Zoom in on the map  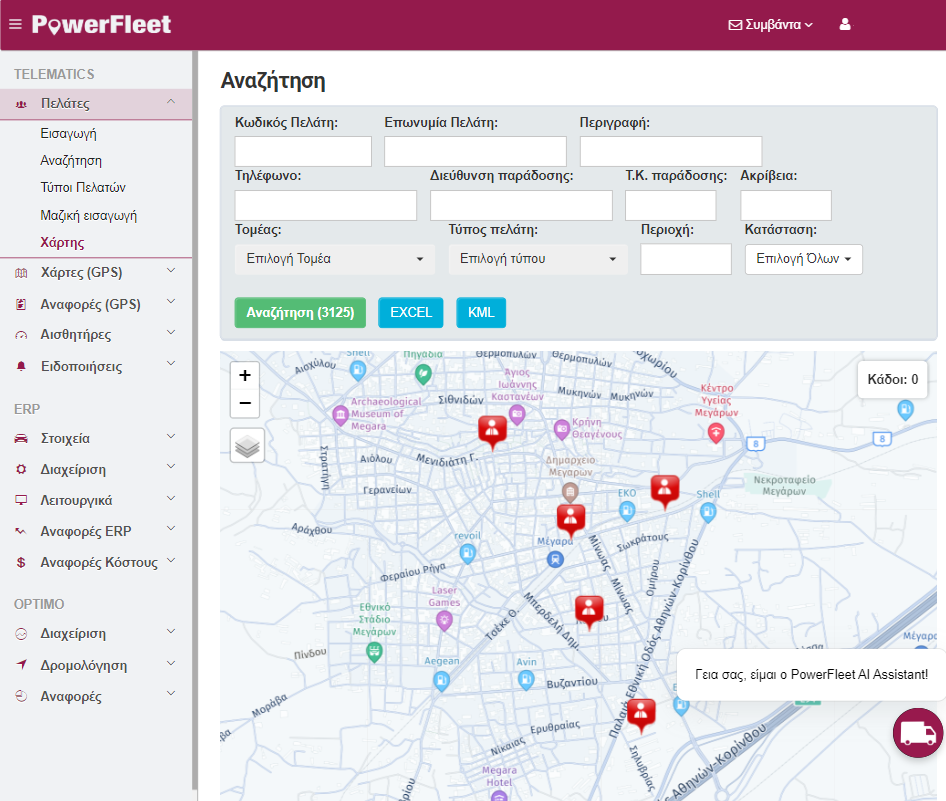pyautogui.click(x=245, y=375)
